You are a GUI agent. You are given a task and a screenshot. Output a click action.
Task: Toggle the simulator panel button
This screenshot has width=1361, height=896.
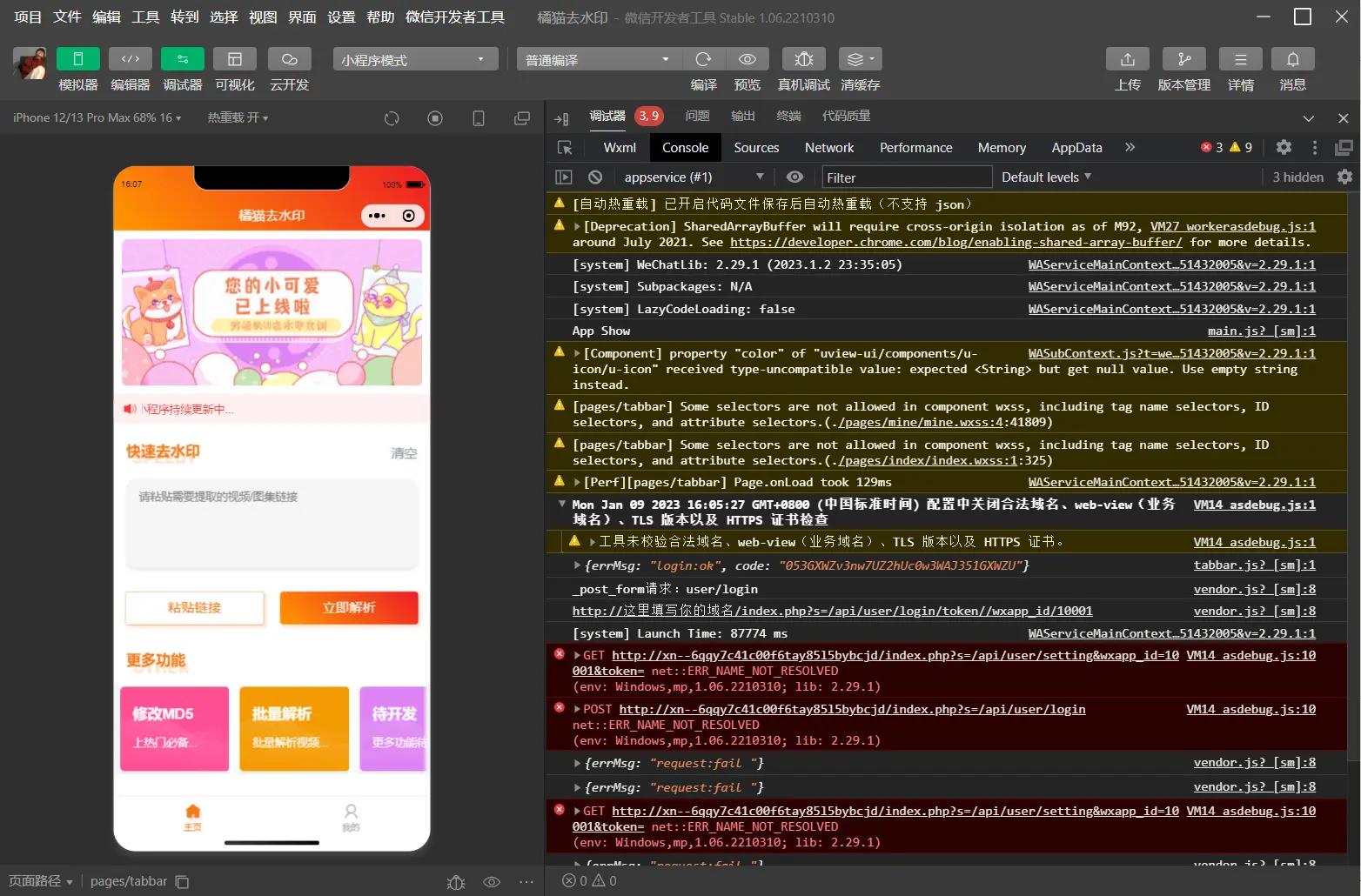(78, 59)
